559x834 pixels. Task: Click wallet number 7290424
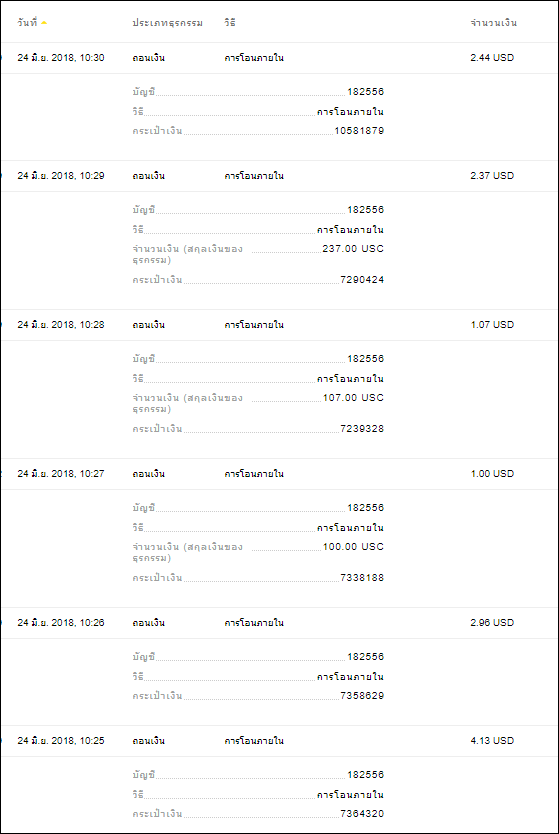point(362,280)
